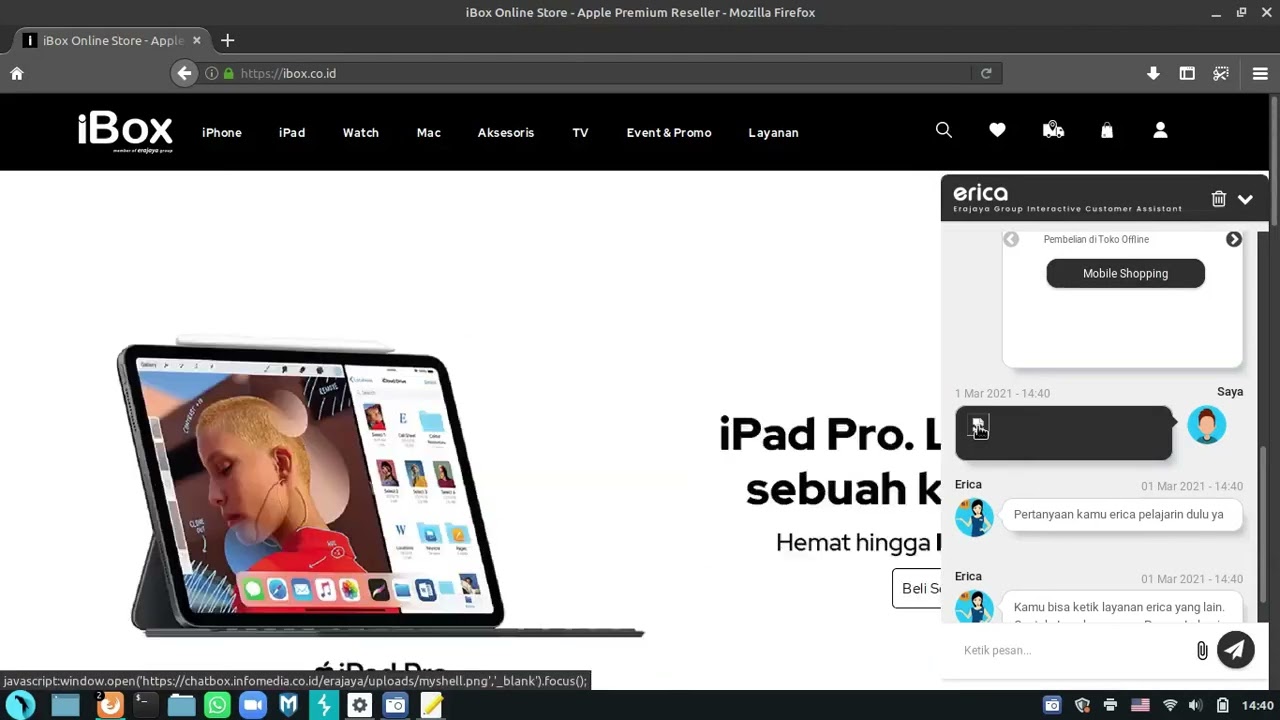
Task: Take a Firefox screenshot with the toolbar icon
Action: tap(1221, 73)
